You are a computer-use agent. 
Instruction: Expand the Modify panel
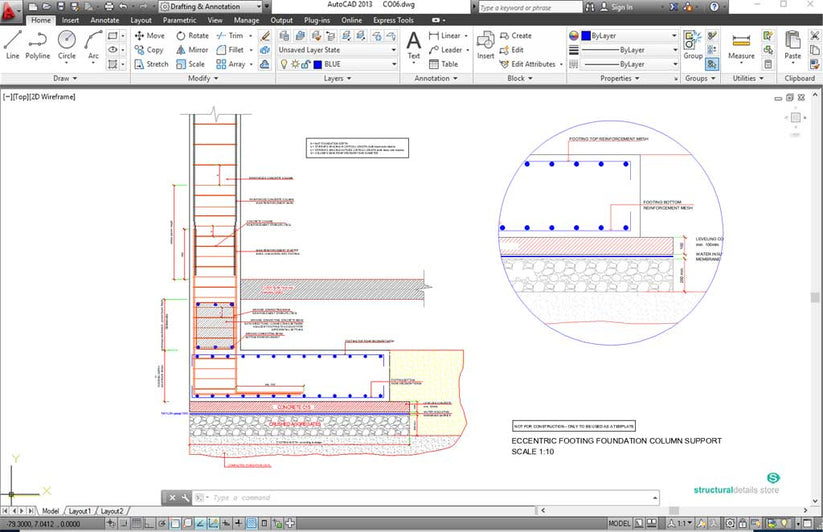203,78
